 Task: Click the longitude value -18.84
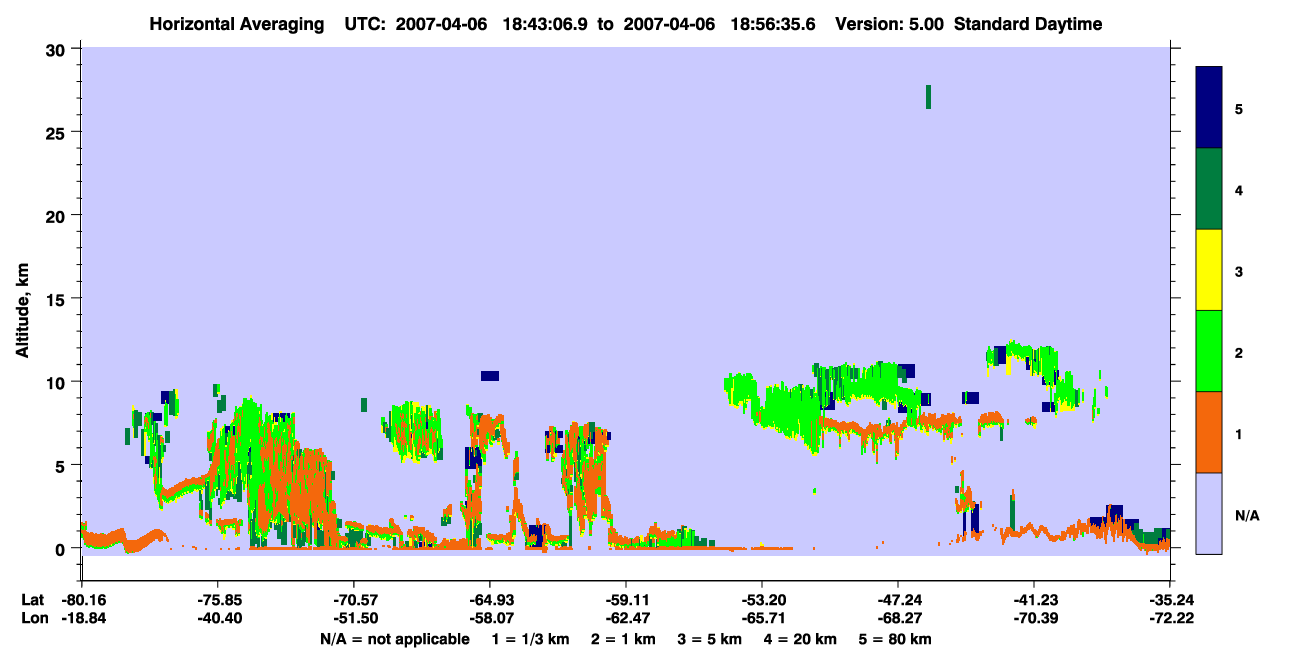click(82, 619)
